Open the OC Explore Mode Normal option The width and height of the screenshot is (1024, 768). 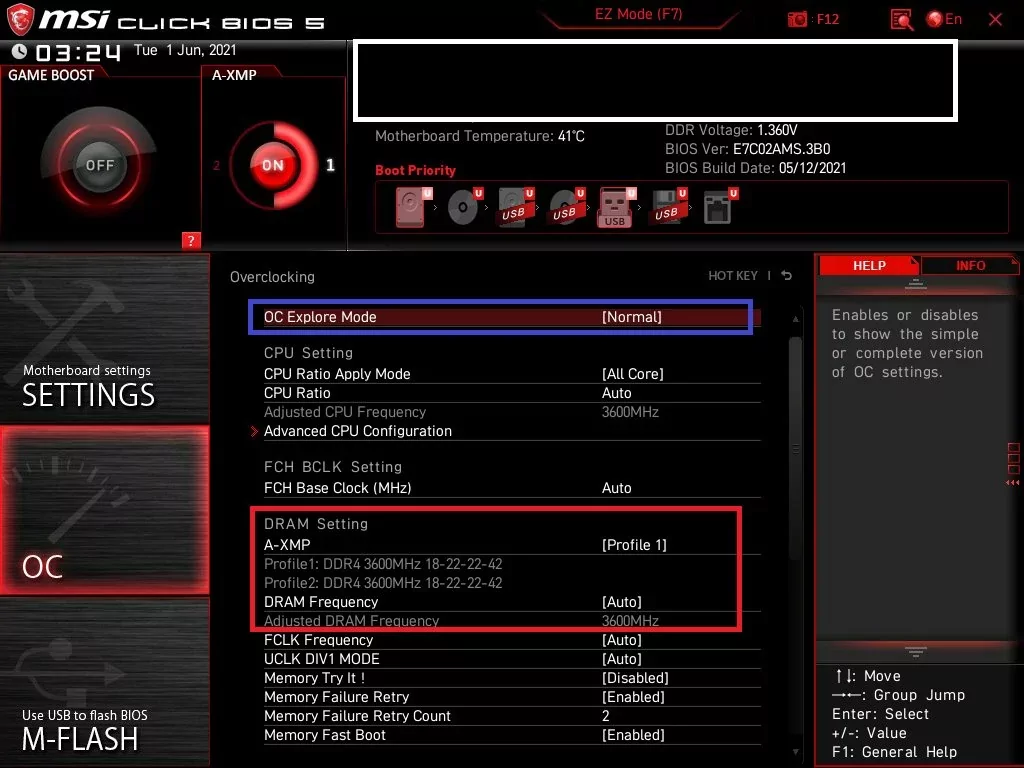tap(631, 317)
